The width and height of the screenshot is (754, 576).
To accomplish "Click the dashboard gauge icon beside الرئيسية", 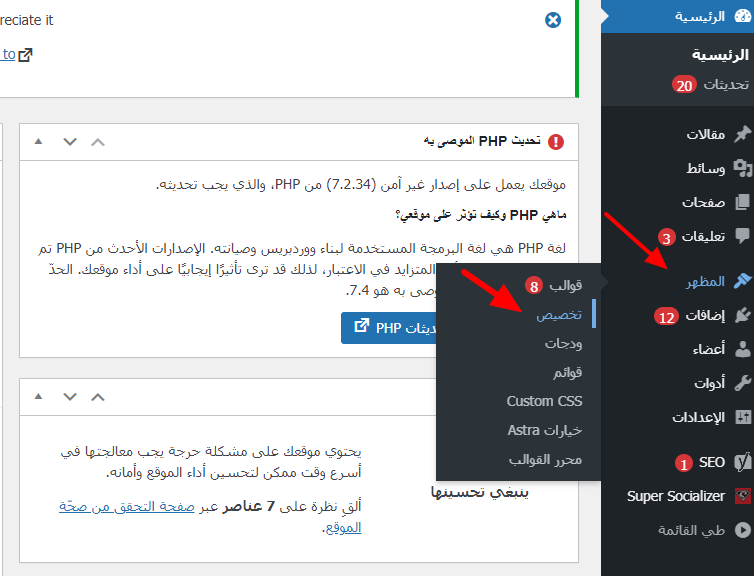I will (743, 16).
